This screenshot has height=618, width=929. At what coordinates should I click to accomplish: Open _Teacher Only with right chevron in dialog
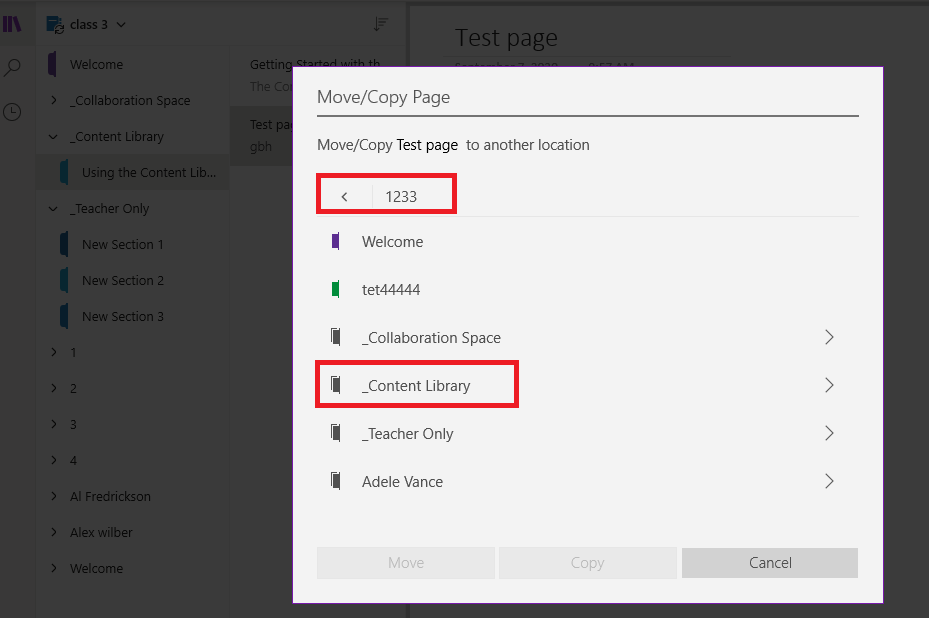point(829,433)
